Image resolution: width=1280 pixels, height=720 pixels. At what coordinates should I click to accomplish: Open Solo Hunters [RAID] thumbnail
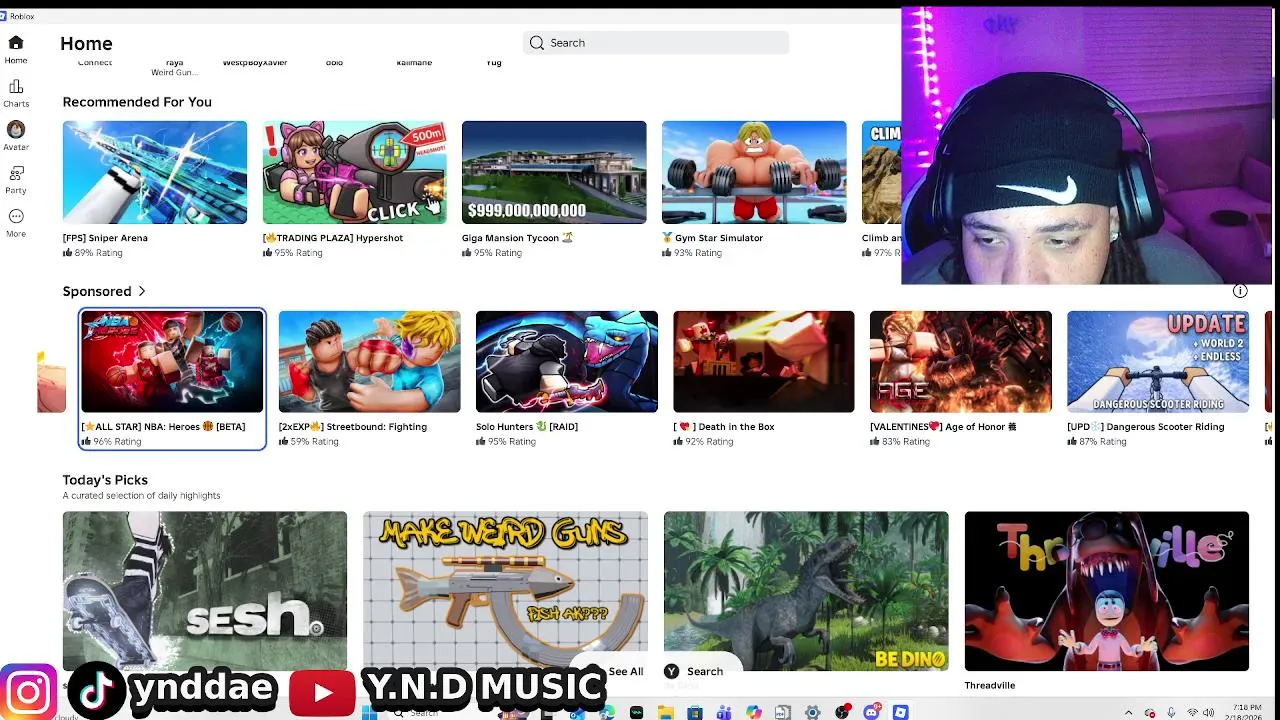(567, 362)
